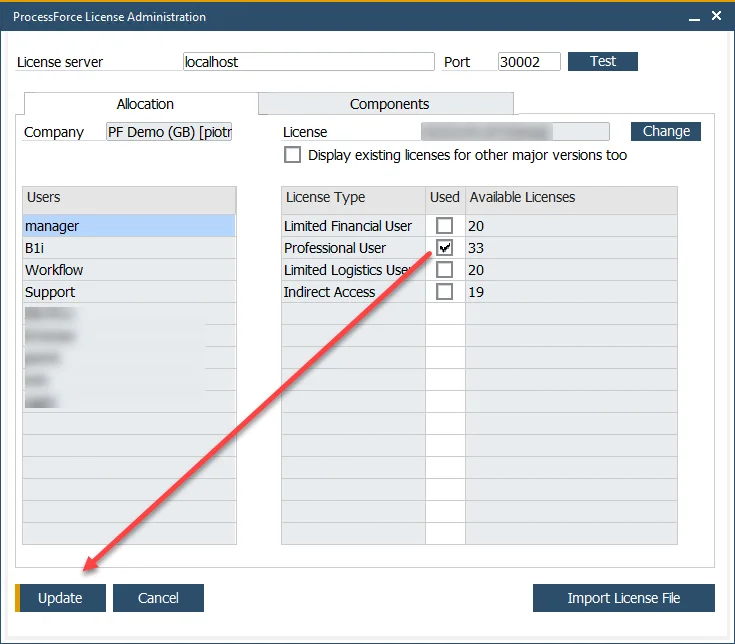Close the License Administration window

(x=716, y=16)
